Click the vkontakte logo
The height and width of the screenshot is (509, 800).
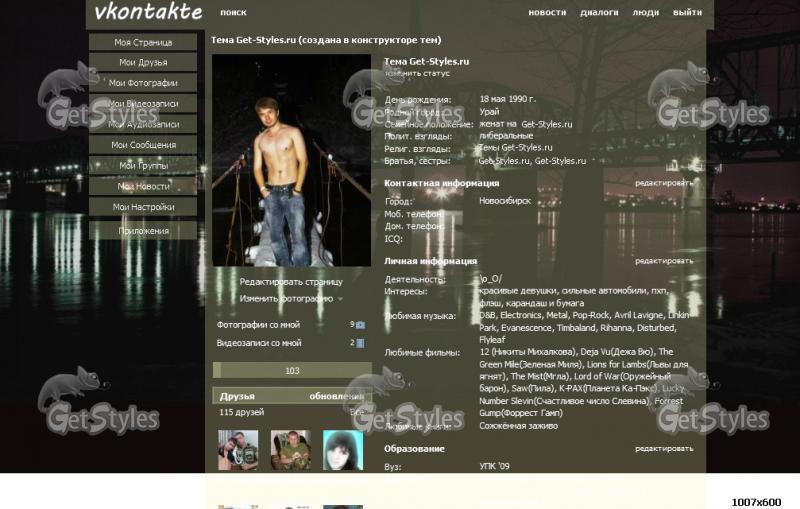pos(148,12)
